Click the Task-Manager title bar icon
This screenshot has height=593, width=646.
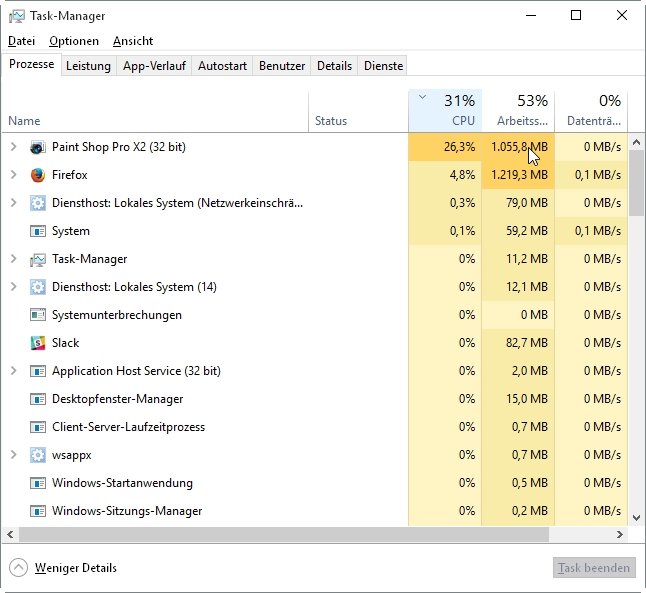16,16
